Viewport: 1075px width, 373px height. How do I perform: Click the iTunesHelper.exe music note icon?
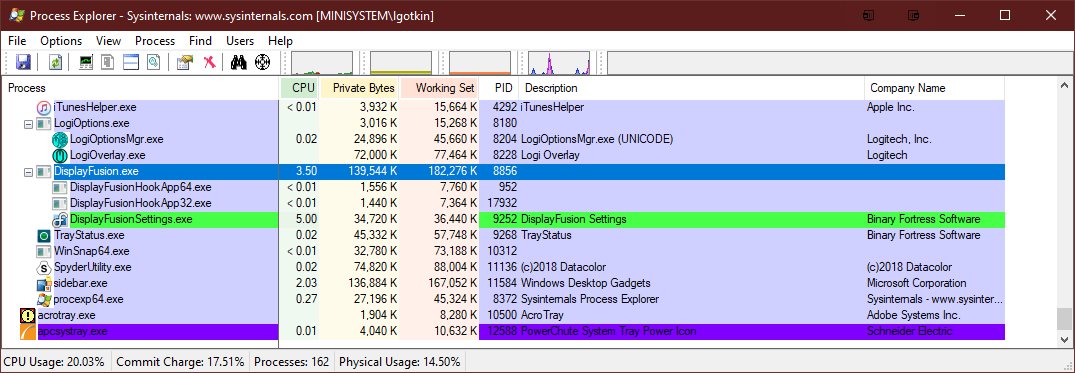(44, 108)
